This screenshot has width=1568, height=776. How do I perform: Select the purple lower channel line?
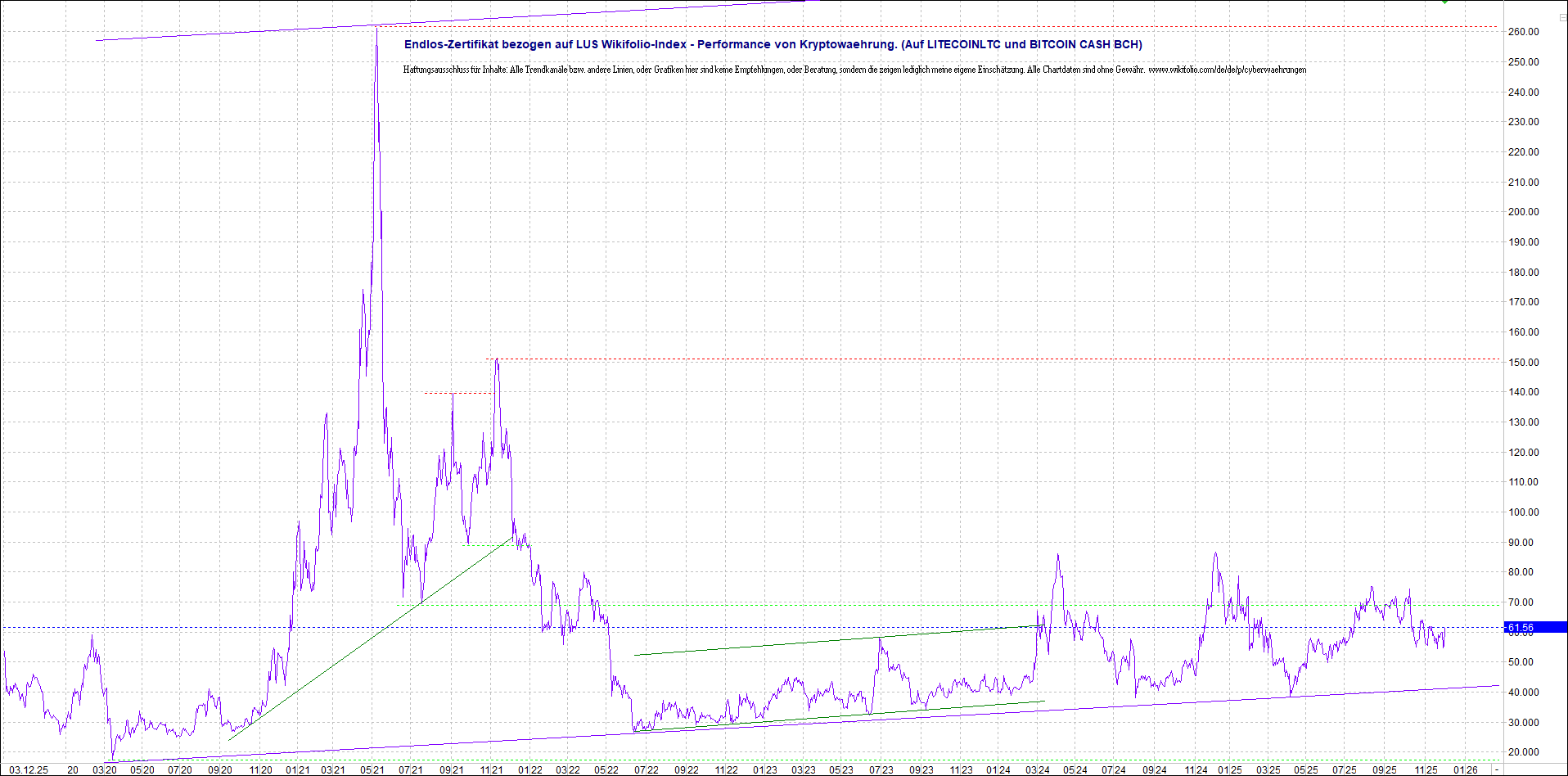pyautogui.click(x=818, y=724)
